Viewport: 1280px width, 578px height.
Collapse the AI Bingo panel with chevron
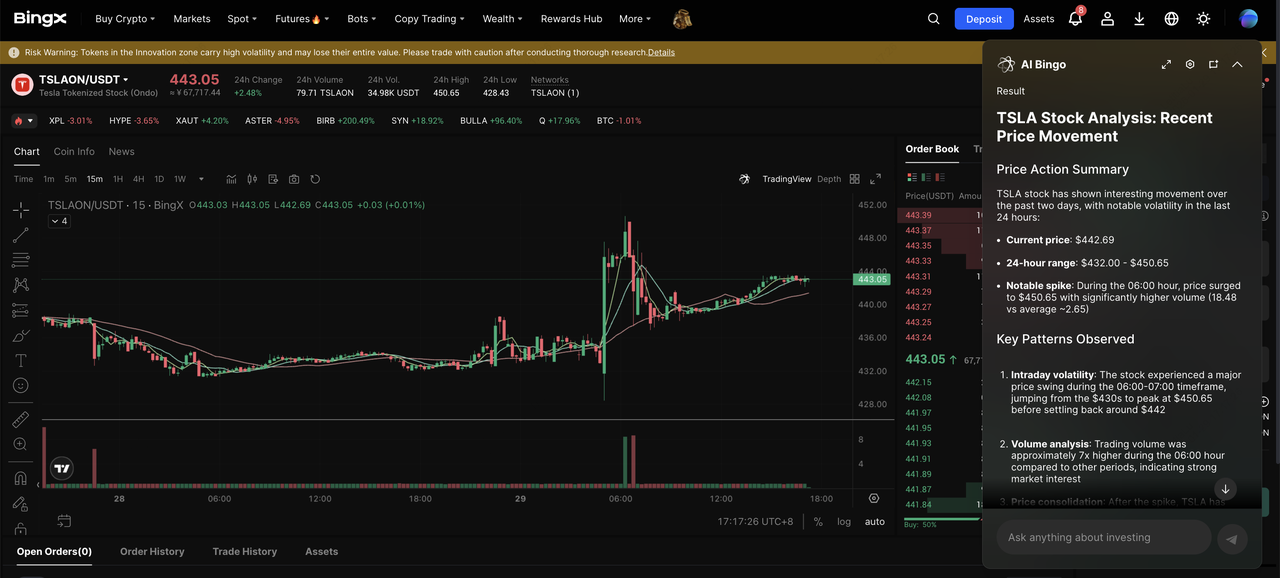(1237, 64)
